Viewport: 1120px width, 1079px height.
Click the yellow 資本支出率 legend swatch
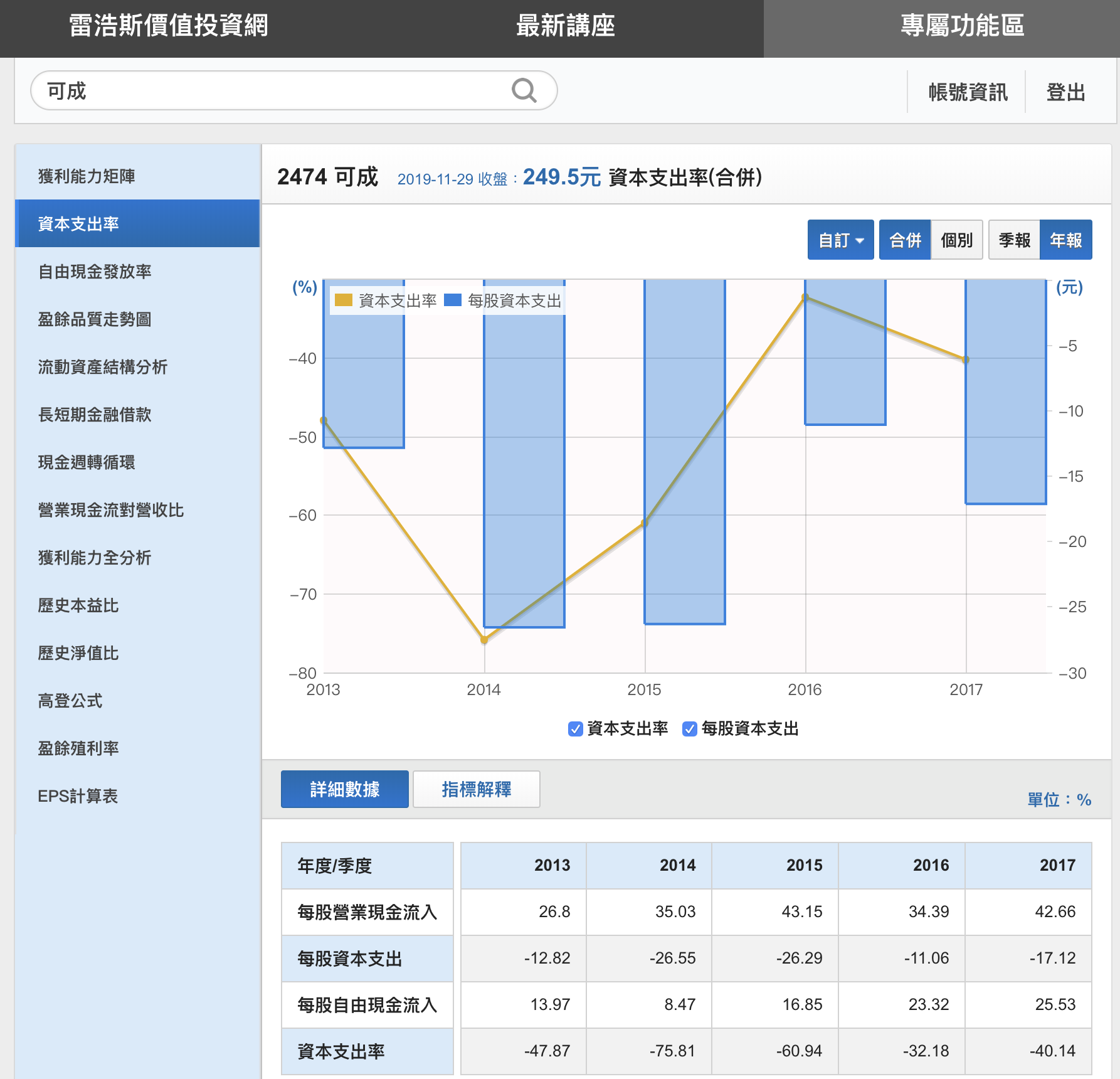click(344, 300)
